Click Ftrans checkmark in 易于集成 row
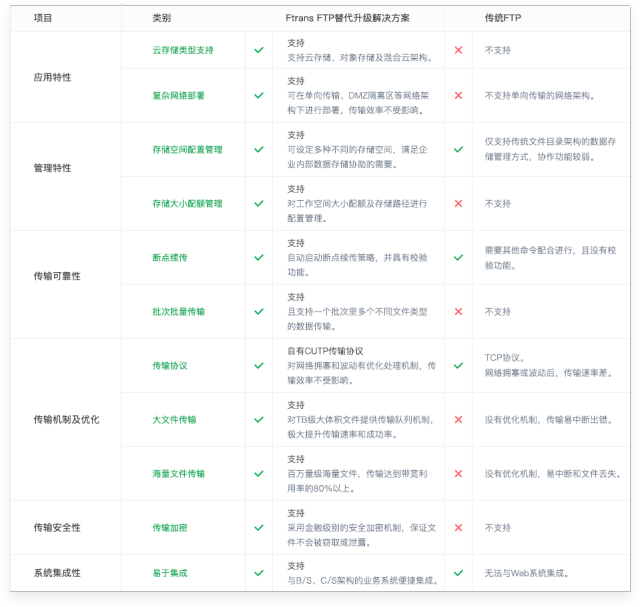Image resolution: width=640 pixels, height=607 pixels. pos(259,573)
